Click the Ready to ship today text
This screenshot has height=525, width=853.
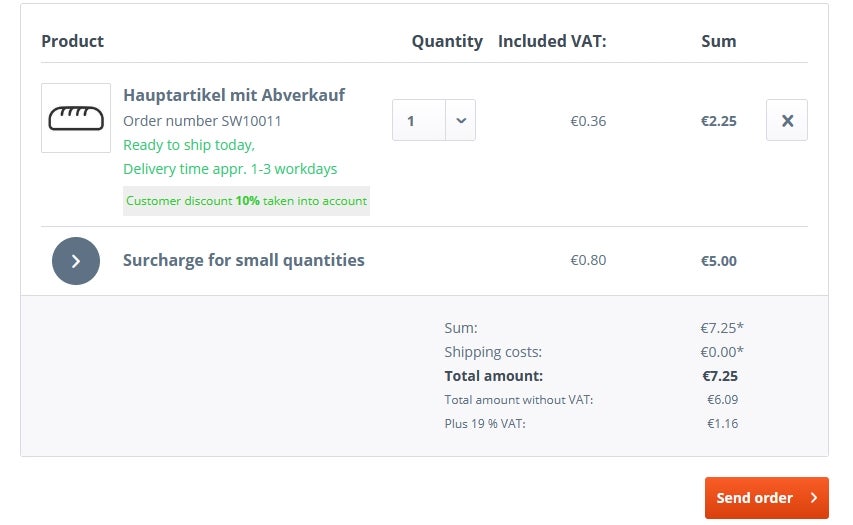click(x=189, y=145)
